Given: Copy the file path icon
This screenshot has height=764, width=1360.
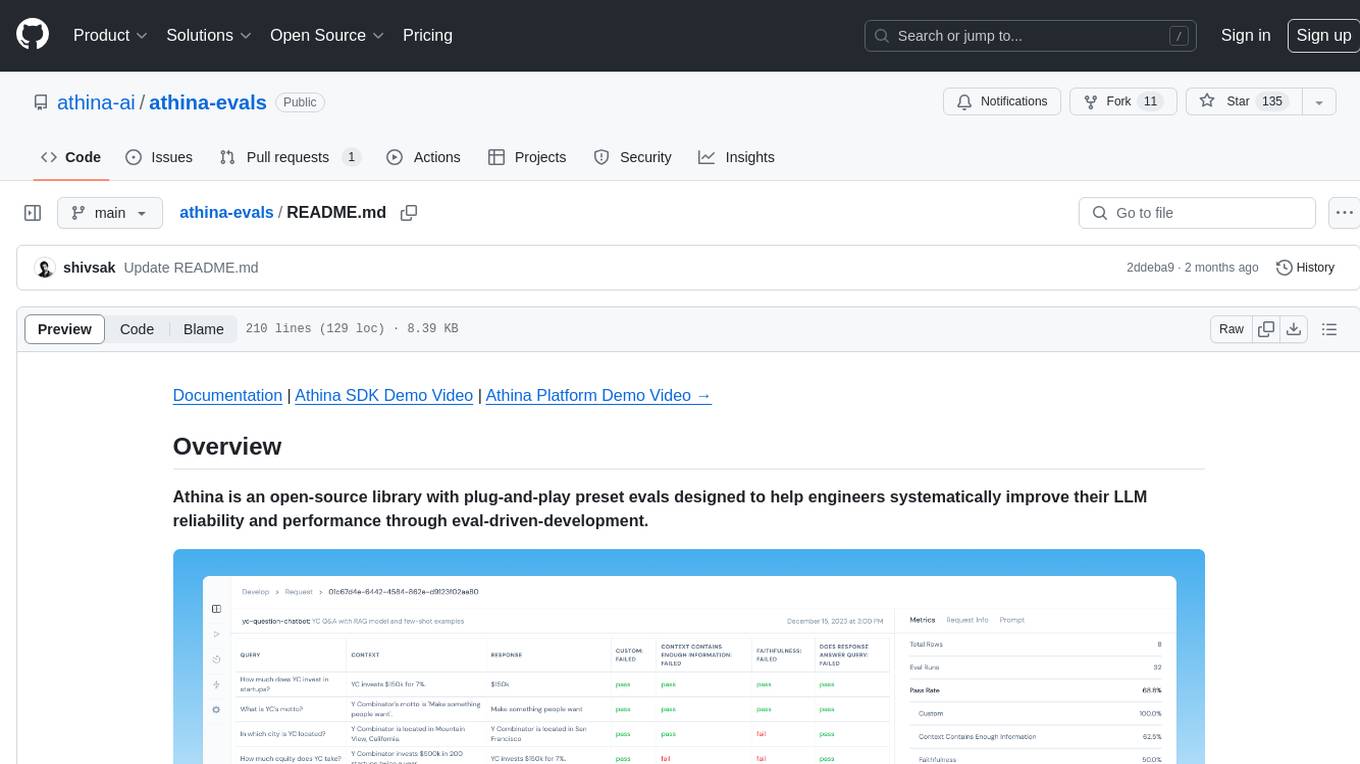Looking at the screenshot, I should pyautogui.click(x=408, y=213).
